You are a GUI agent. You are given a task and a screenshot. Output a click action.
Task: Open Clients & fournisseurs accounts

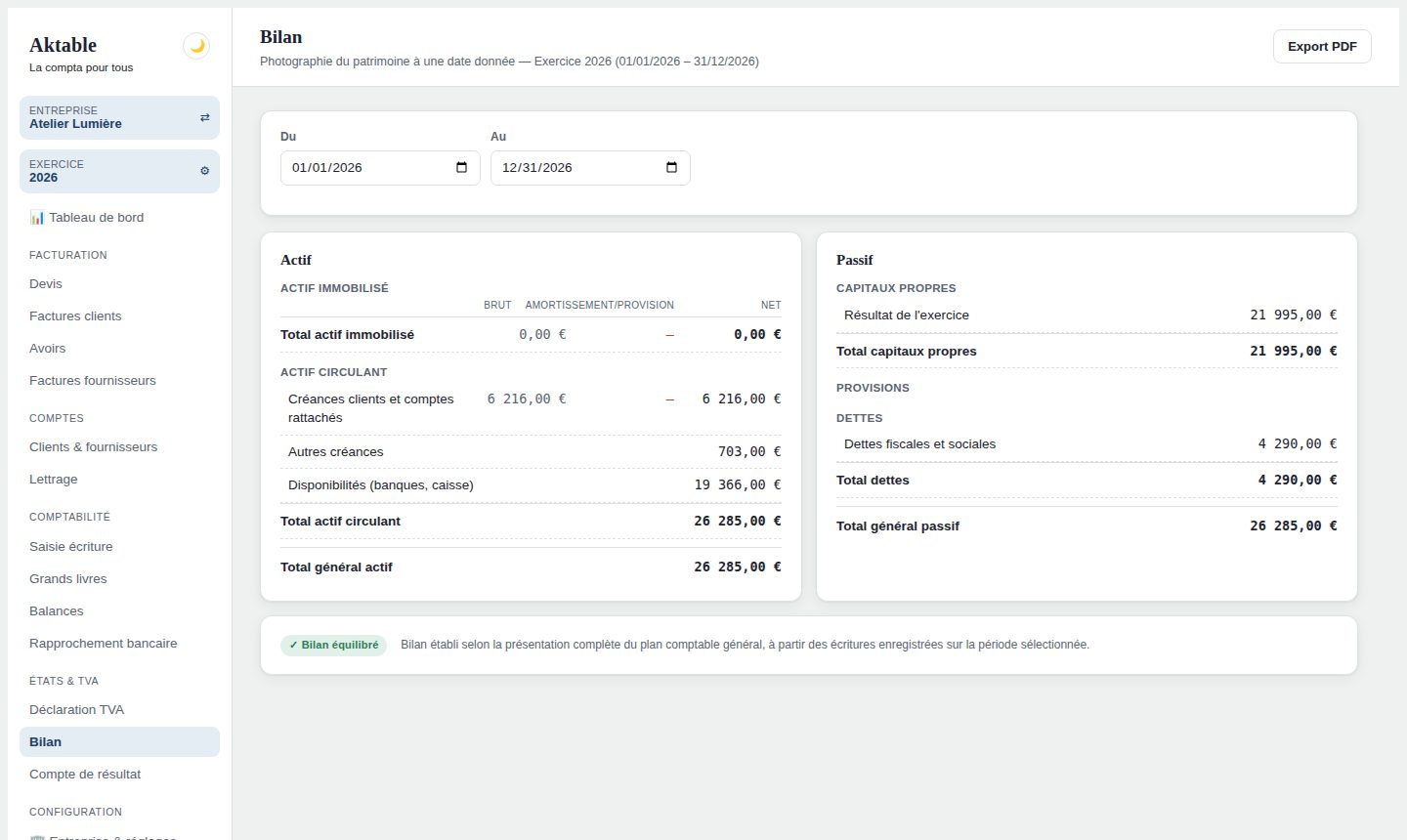119,446
